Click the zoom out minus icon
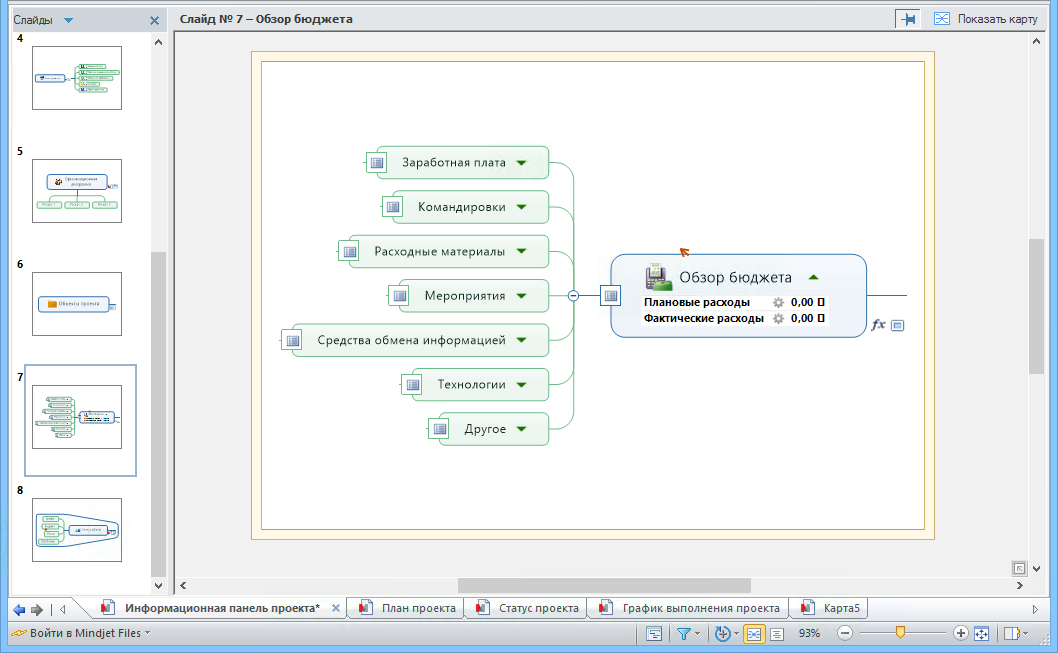Viewport: 1058px width, 653px height. click(x=845, y=633)
